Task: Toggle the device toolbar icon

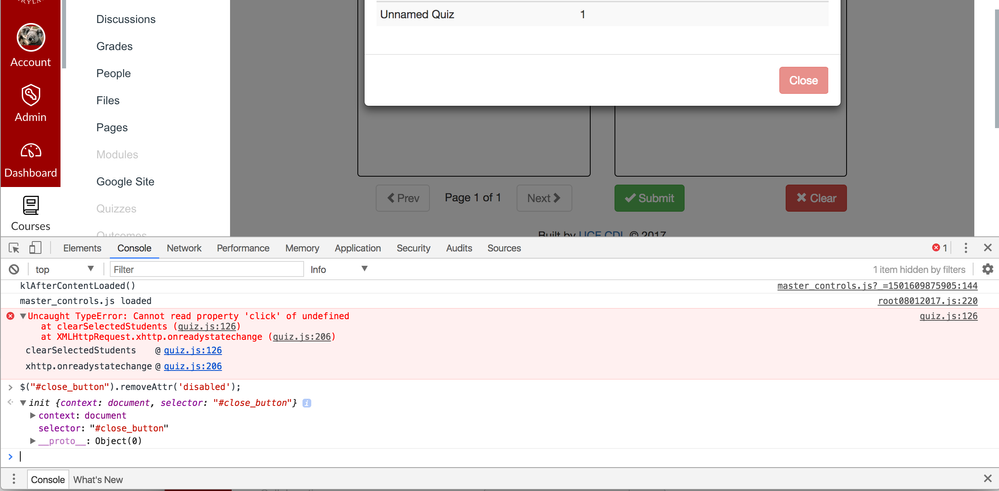Action: [35, 248]
